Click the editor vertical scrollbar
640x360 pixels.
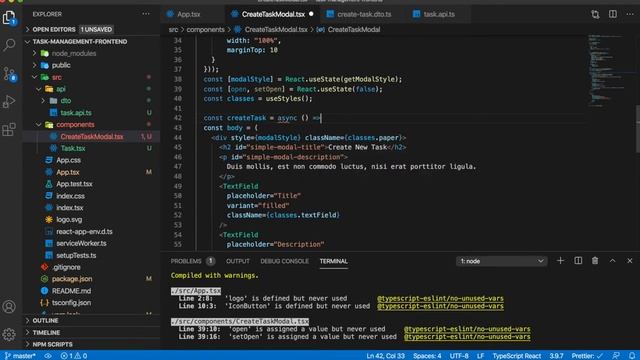point(638,129)
